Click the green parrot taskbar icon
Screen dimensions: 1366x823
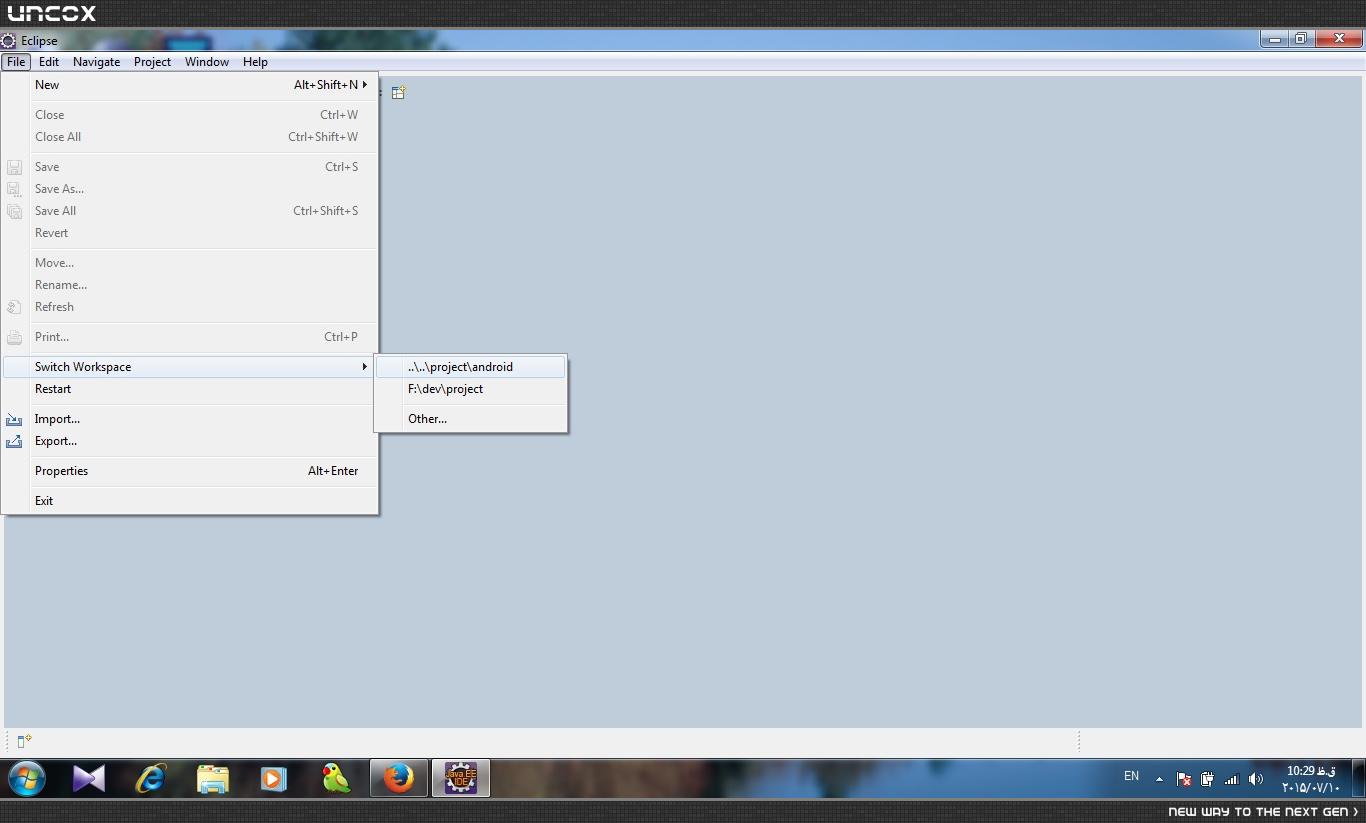tap(336, 778)
